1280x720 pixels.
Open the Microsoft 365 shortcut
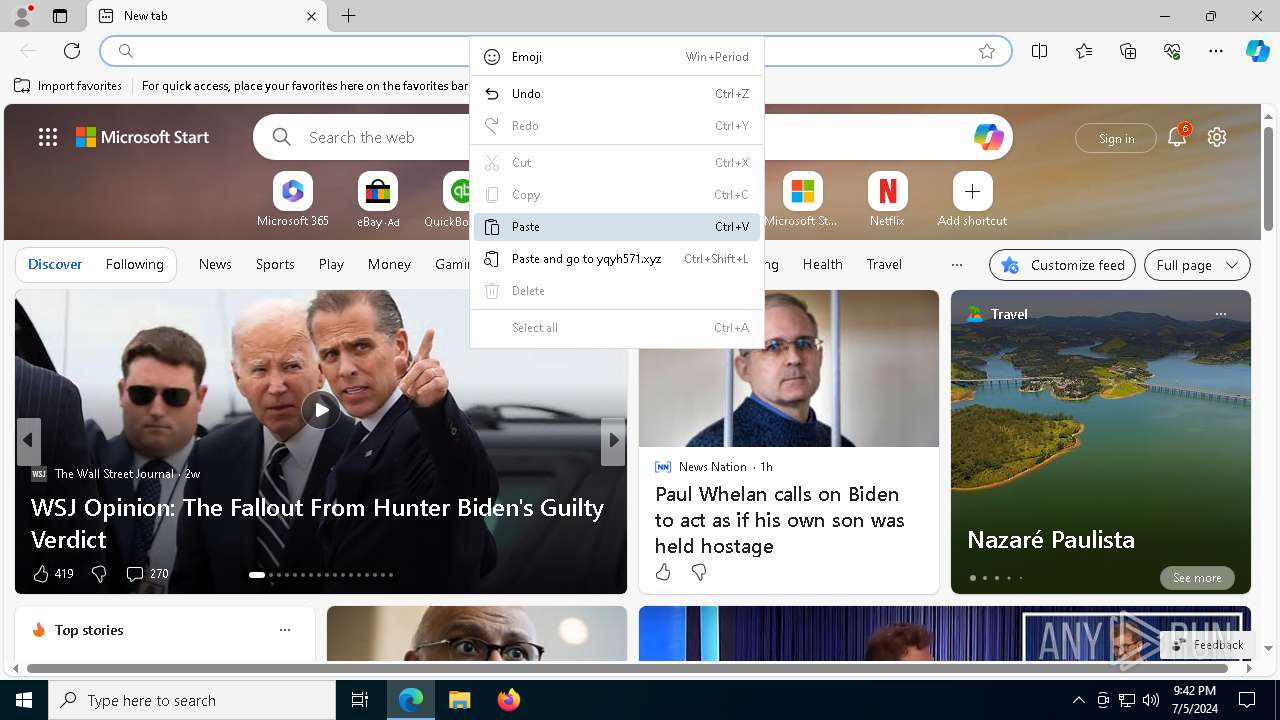[292, 200]
